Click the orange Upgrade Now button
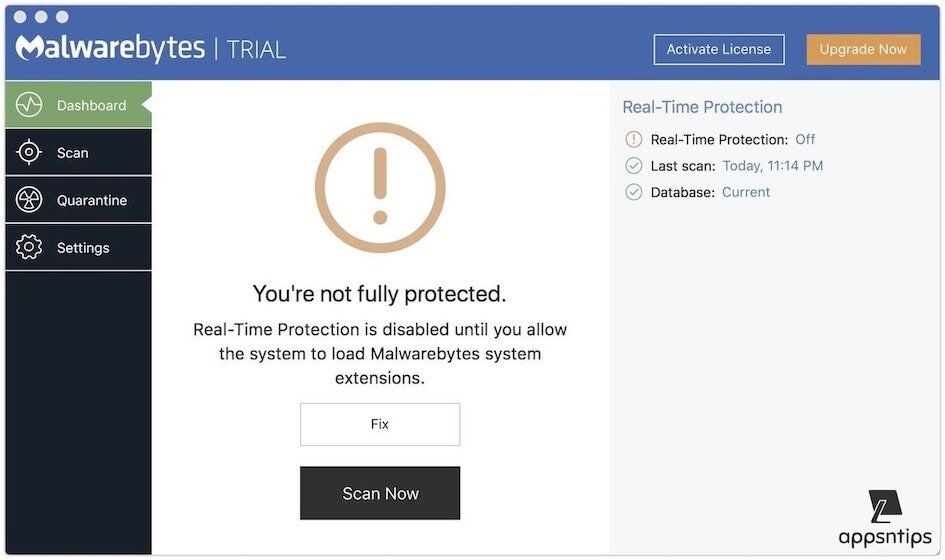This screenshot has height=560, width=945. point(863,49)
